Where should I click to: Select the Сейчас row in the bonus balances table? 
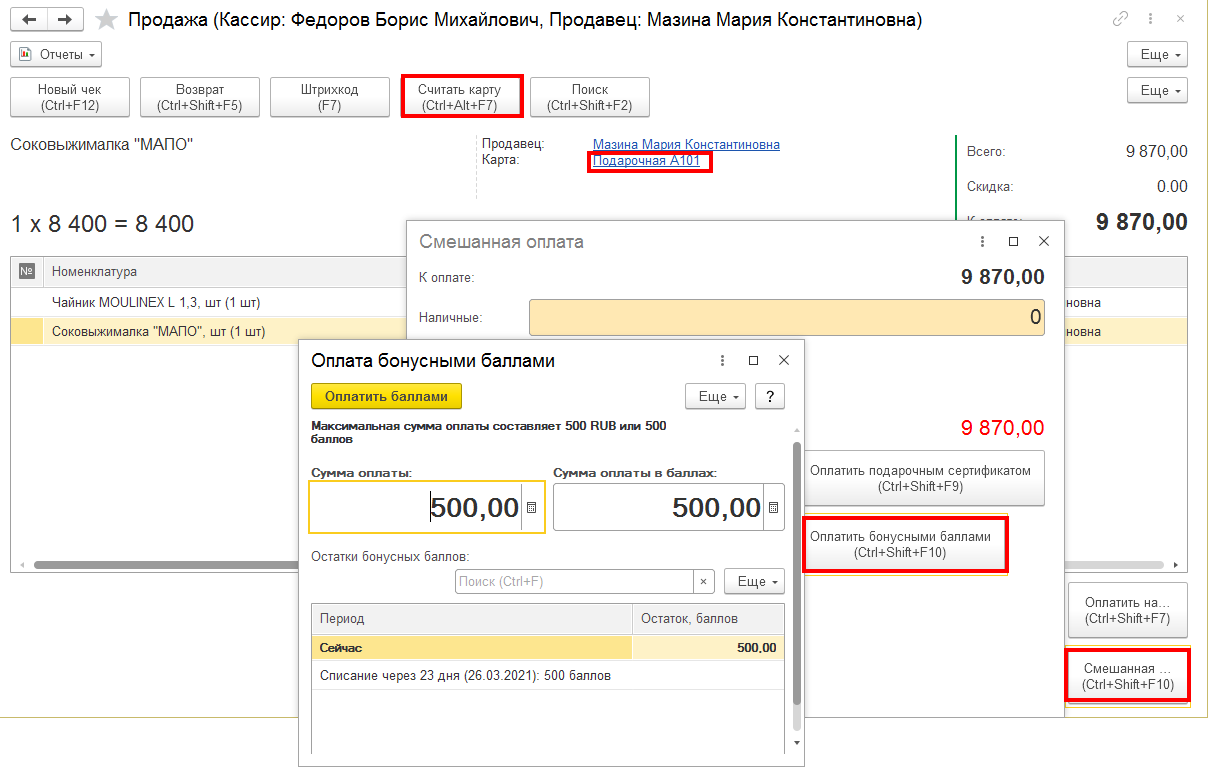click(547, 648)
